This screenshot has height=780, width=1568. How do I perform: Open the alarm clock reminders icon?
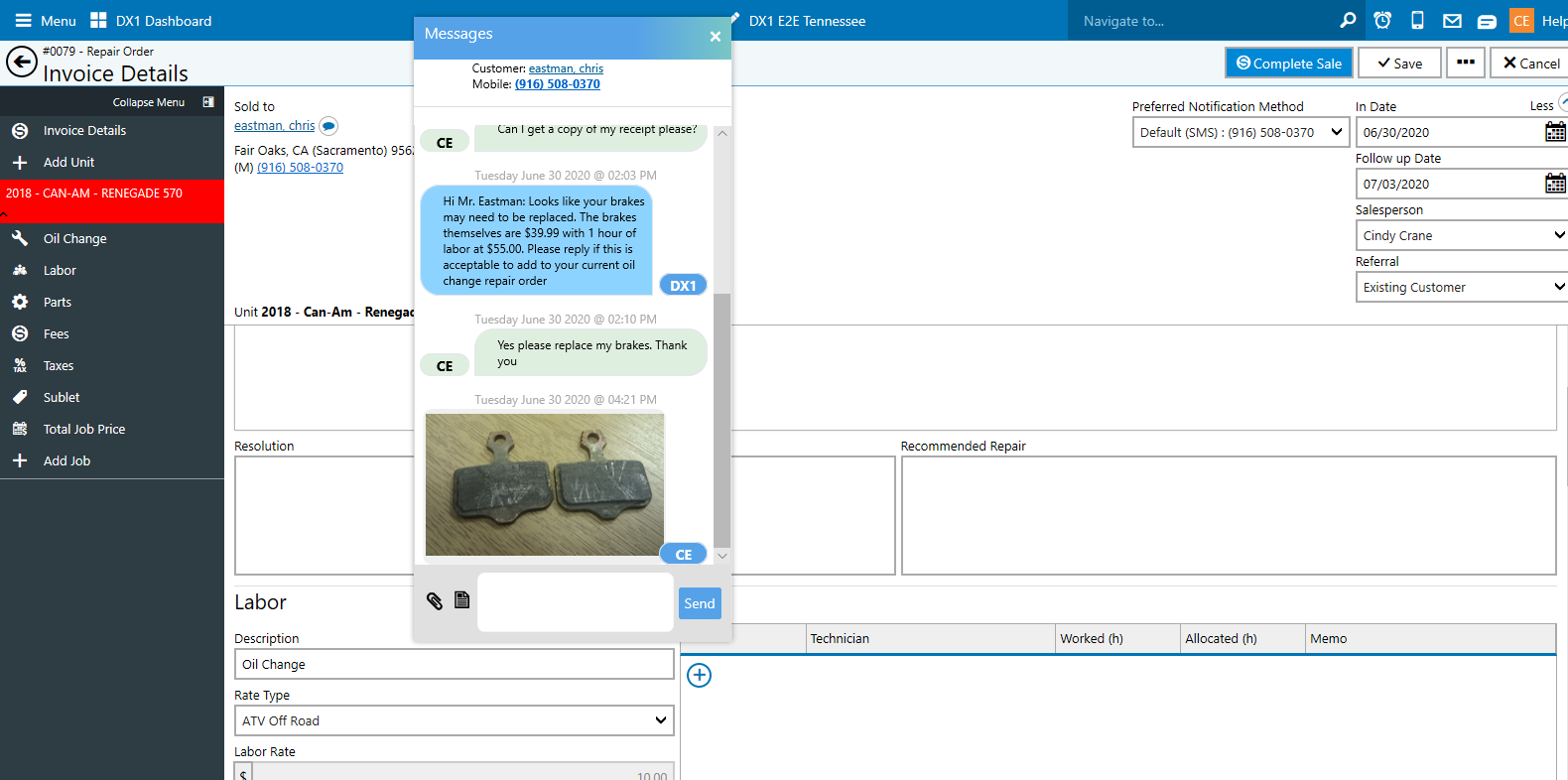point(1382,20)
